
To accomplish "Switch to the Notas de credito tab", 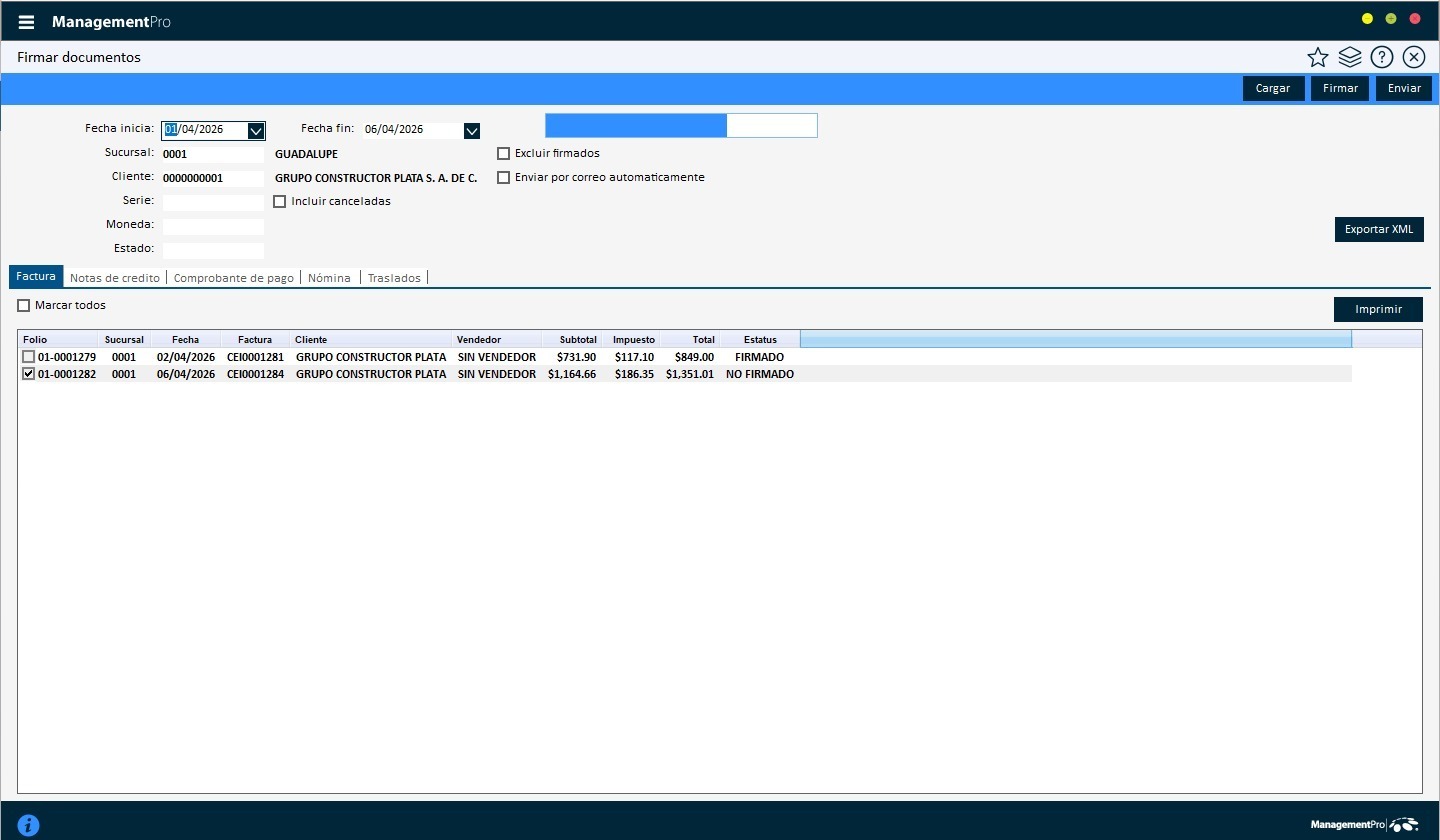I will pos(115,278).
